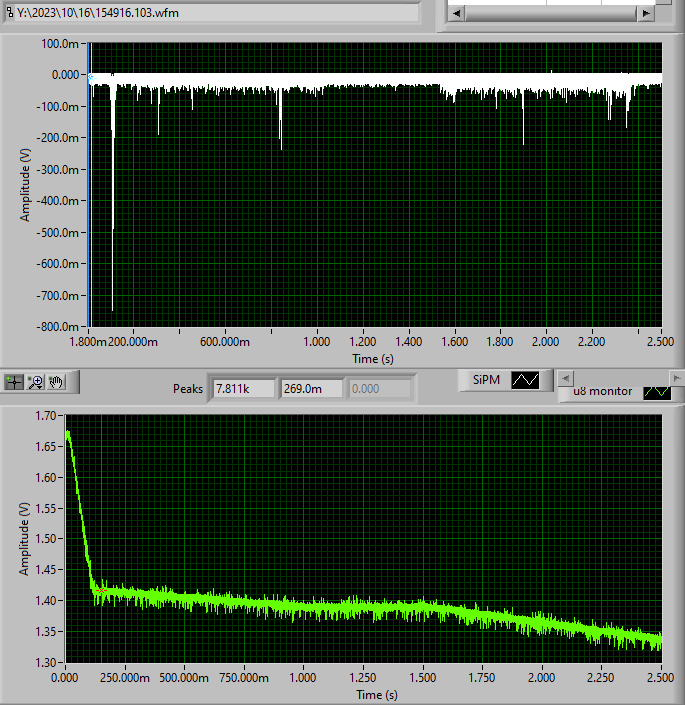This screenshot has width=685, height=705.
Task: Click the upper graph x-axis value 1.000
Action: click(317, 342)
